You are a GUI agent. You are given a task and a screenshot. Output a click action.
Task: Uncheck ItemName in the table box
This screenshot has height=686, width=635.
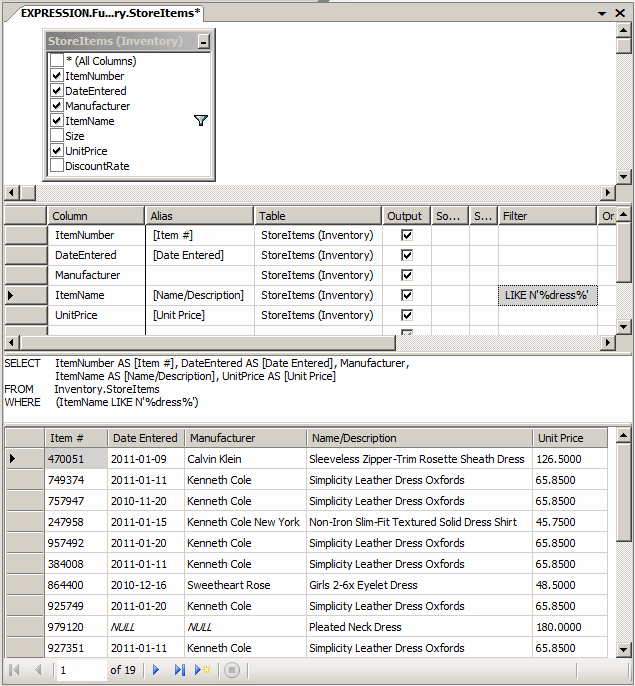click(57, 120)
